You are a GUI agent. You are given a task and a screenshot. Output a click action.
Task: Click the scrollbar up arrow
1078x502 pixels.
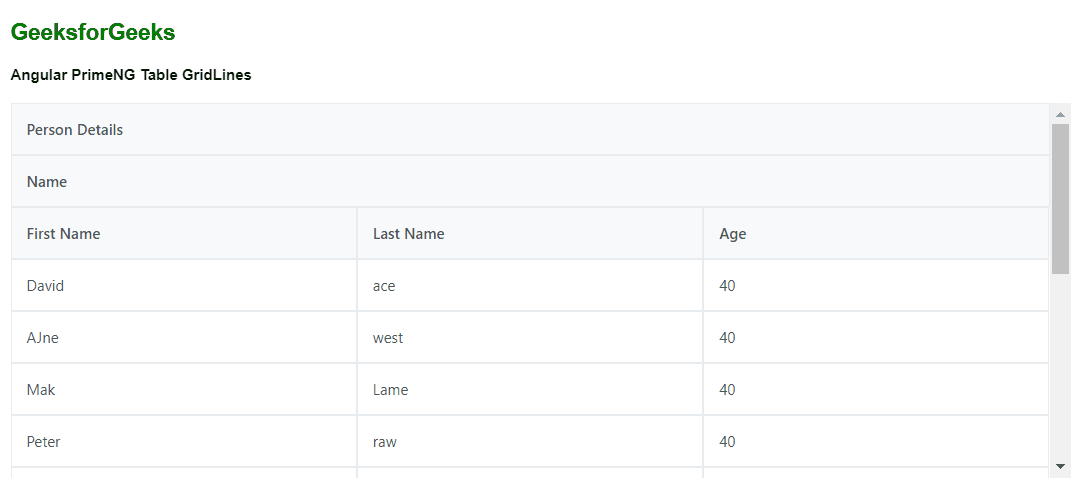(1060, 114)
